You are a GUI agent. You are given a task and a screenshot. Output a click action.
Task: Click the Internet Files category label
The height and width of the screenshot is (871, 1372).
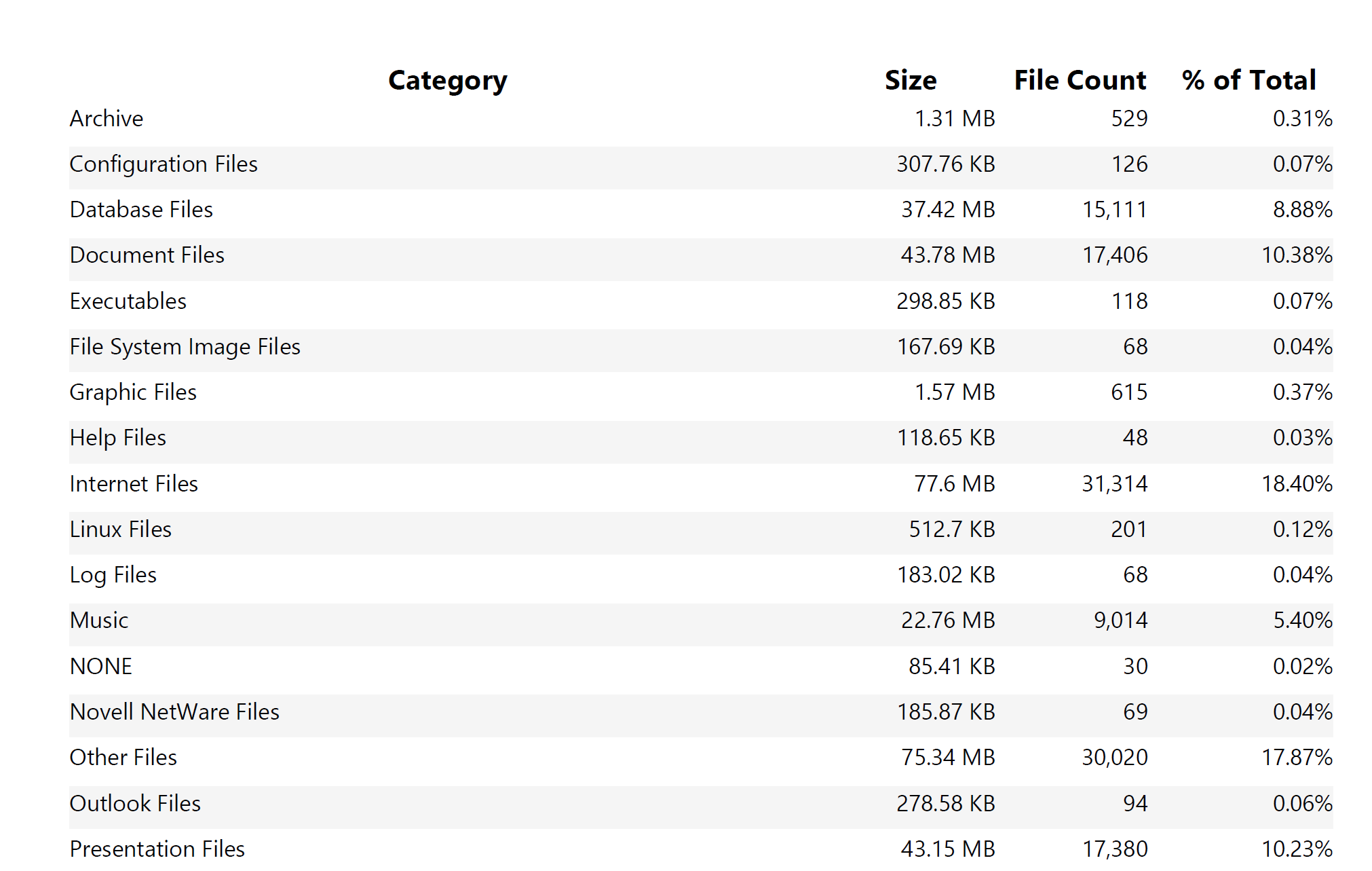pyautogui.click(x=133, y=483)
